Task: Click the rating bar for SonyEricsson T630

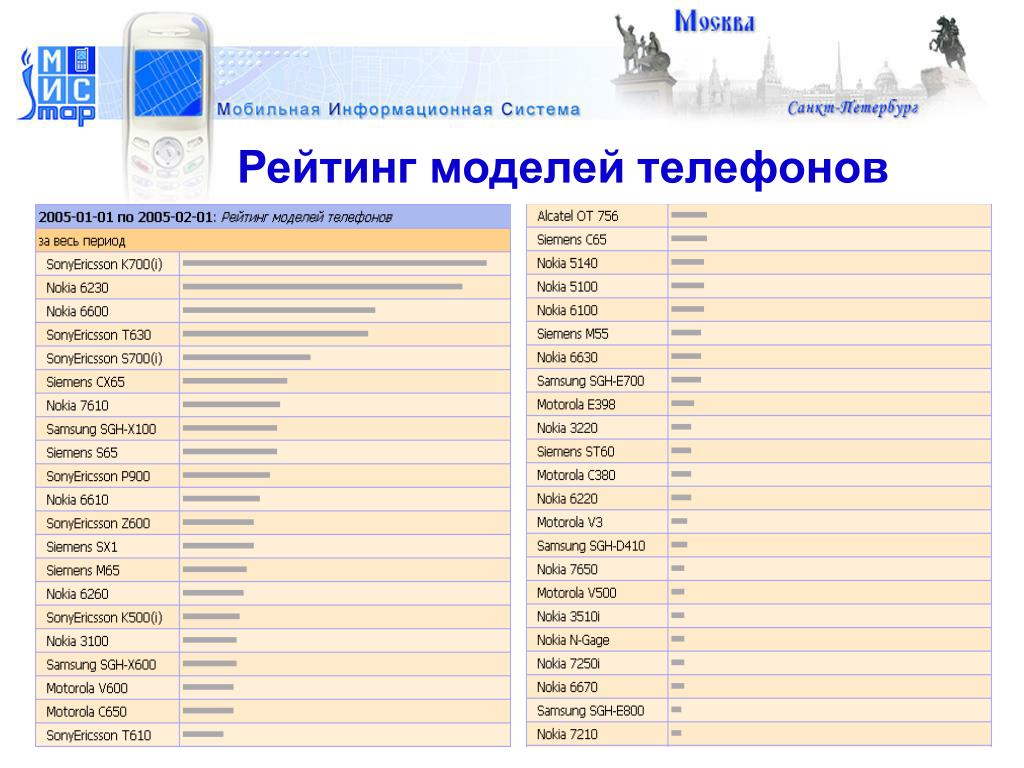Action: [x=276, y=334]
